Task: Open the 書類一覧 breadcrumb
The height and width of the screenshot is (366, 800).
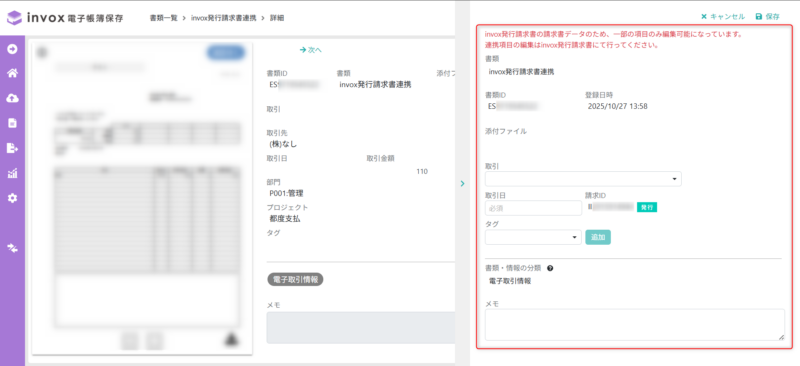Action: [x=163, y=18]
